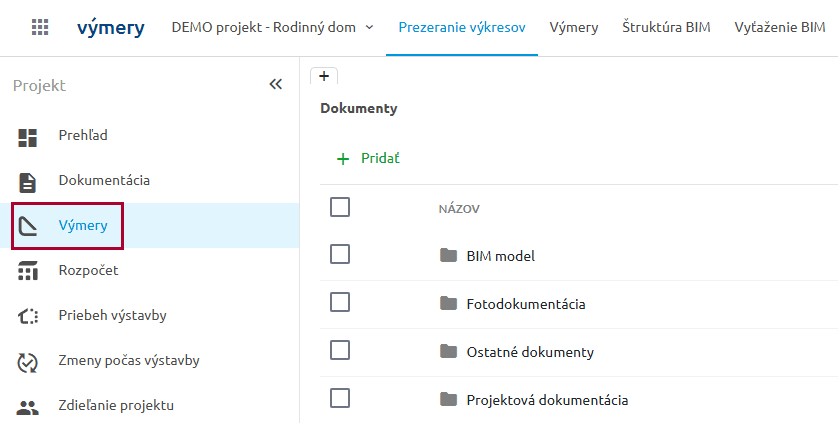Check the BIM model row checkbox
This screenshot has height=423, width=838.
[340, 255]
